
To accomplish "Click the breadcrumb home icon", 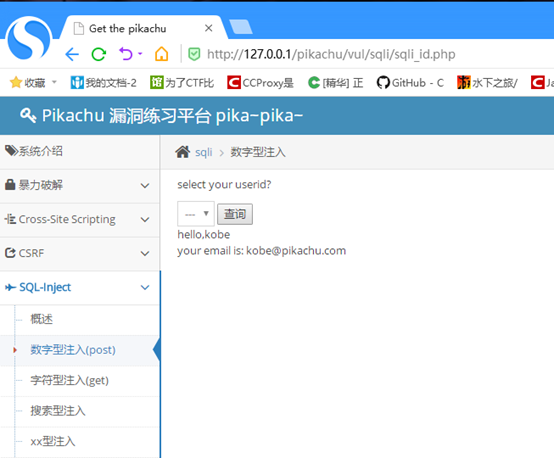I will tap(183, 152).
